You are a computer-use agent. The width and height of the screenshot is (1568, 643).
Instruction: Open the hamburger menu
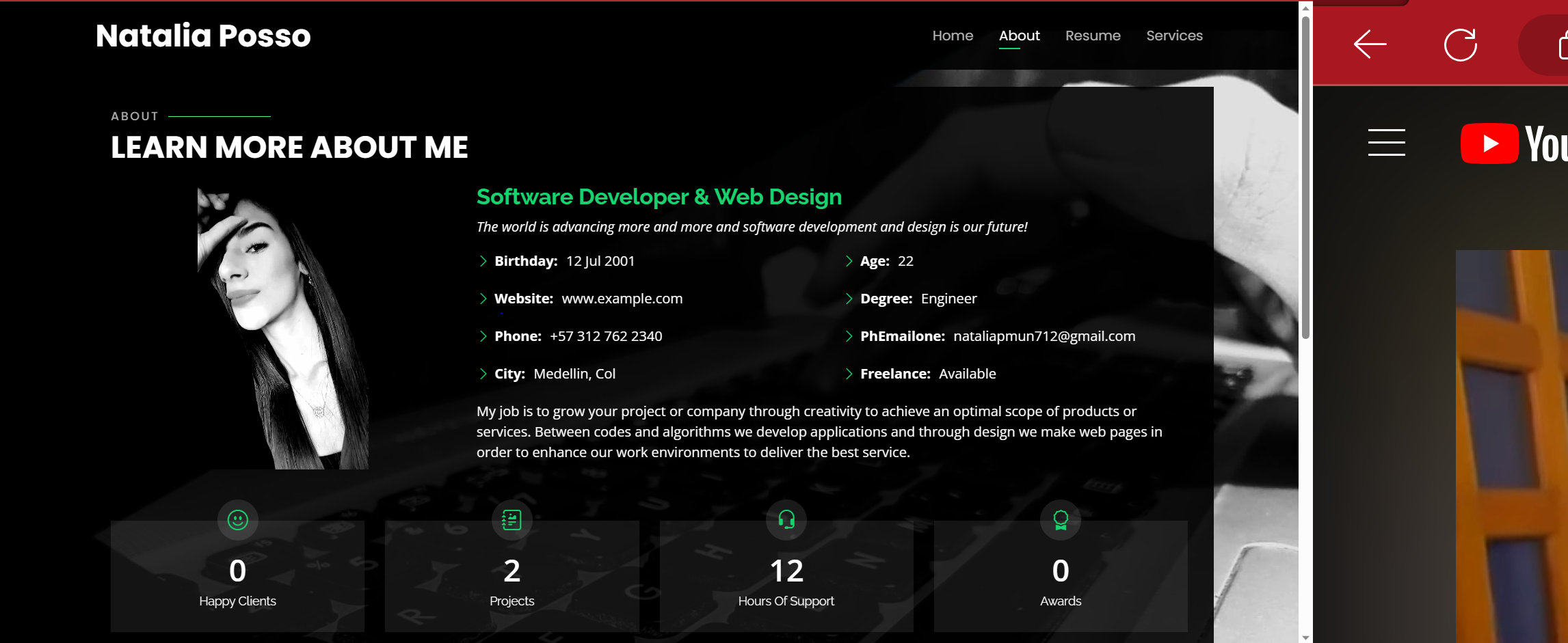point(1386,143)
